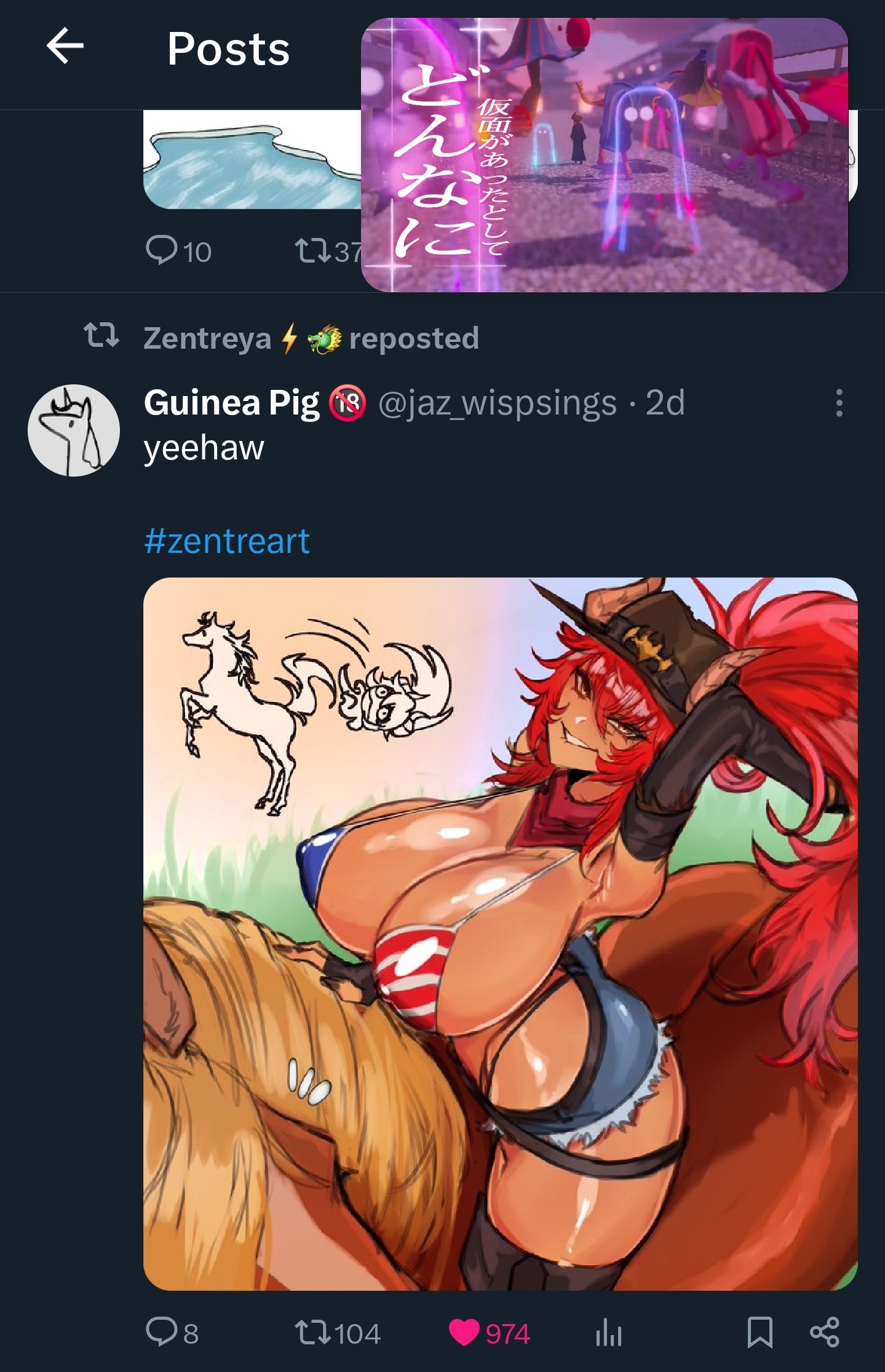Expand the floating video overlay with Japanese text
This screenshot has width=885, height=1372.
605,154
